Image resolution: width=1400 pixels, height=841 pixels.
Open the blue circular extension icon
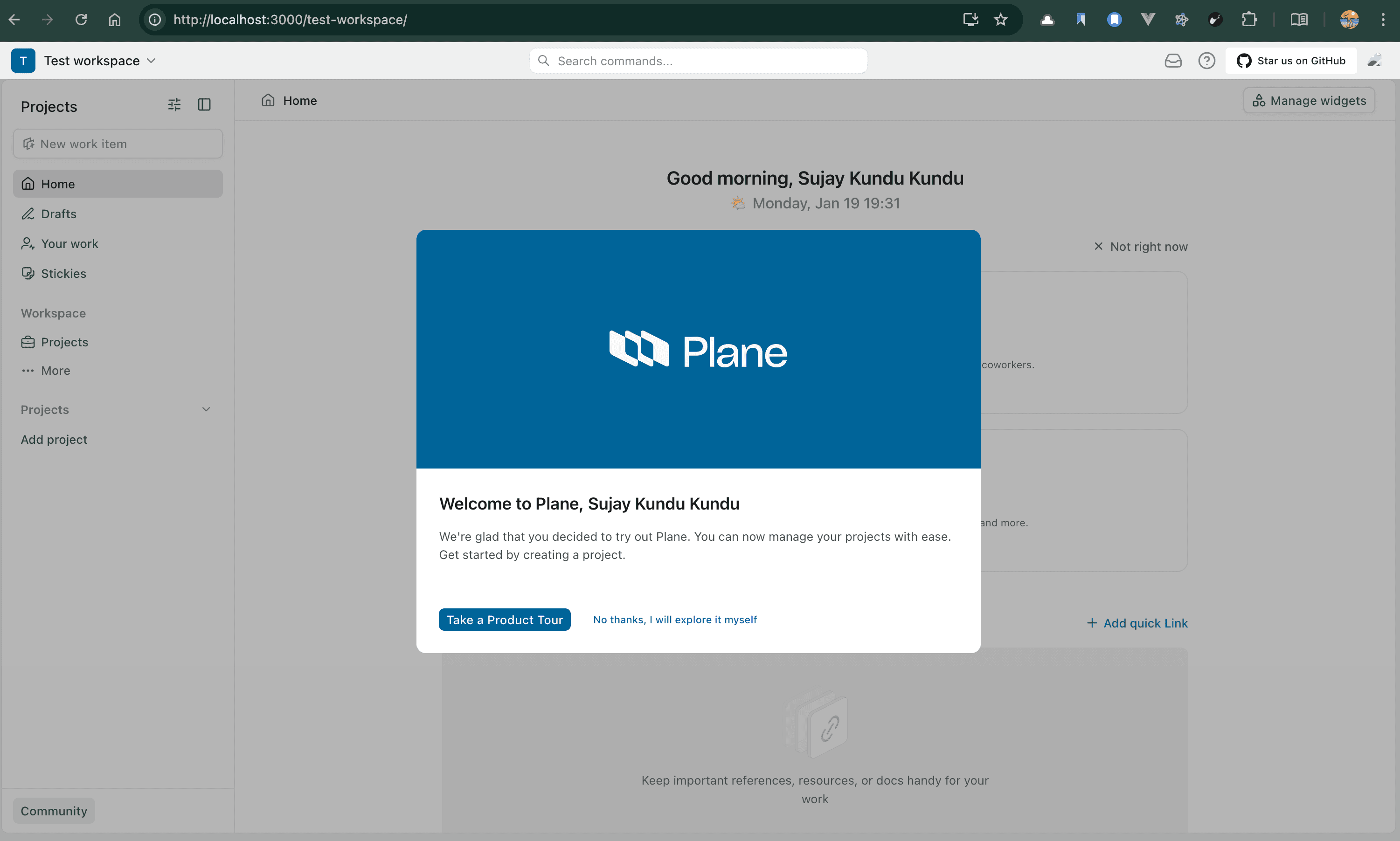pos(1114,20)
